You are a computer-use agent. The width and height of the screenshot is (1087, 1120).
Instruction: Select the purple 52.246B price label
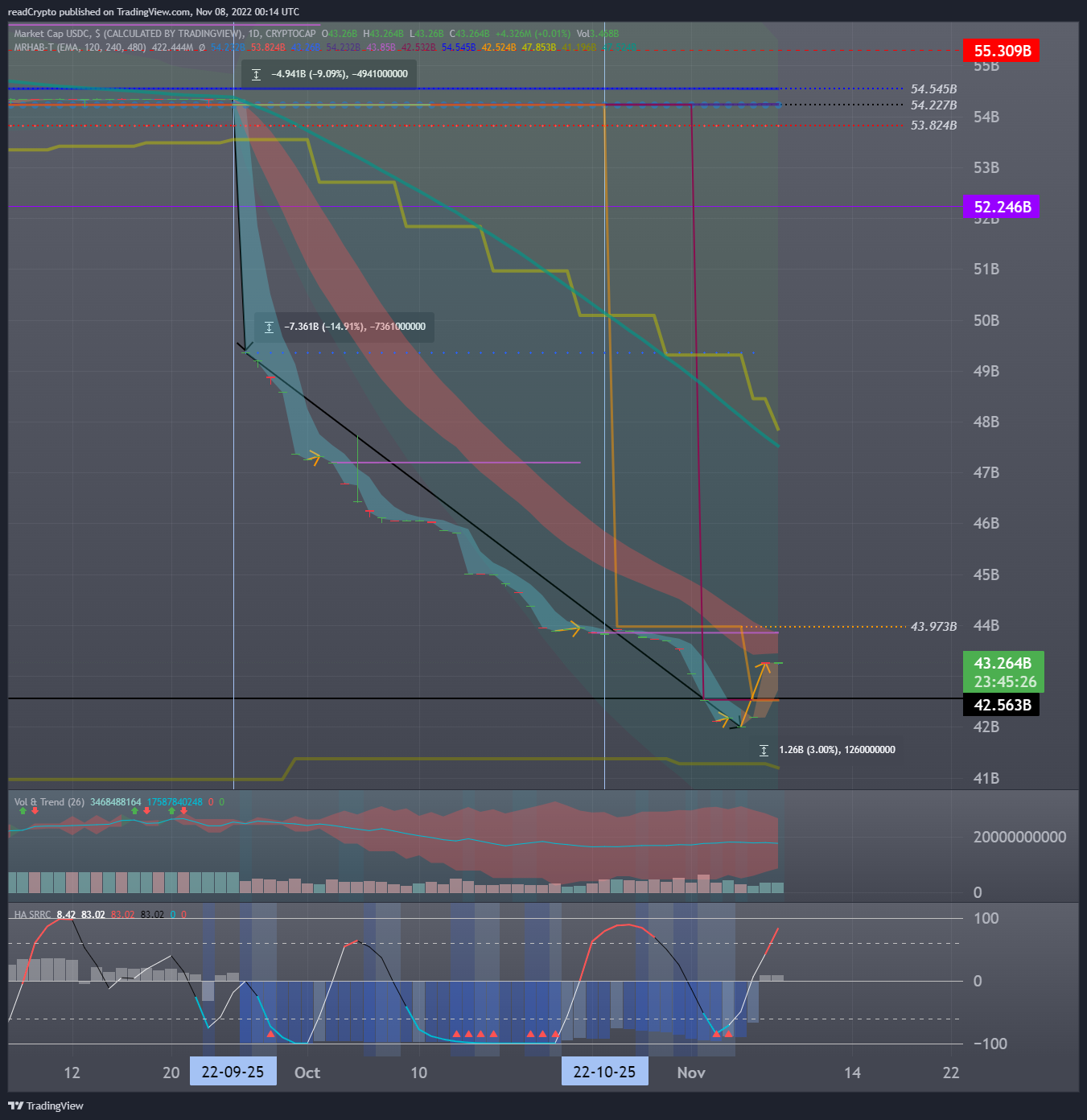click(1002, 207)
